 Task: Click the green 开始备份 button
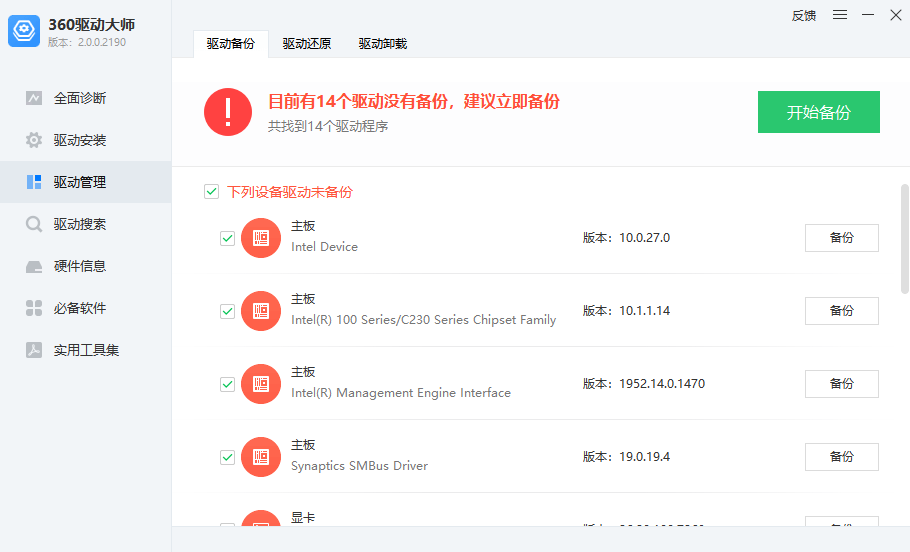818,112
